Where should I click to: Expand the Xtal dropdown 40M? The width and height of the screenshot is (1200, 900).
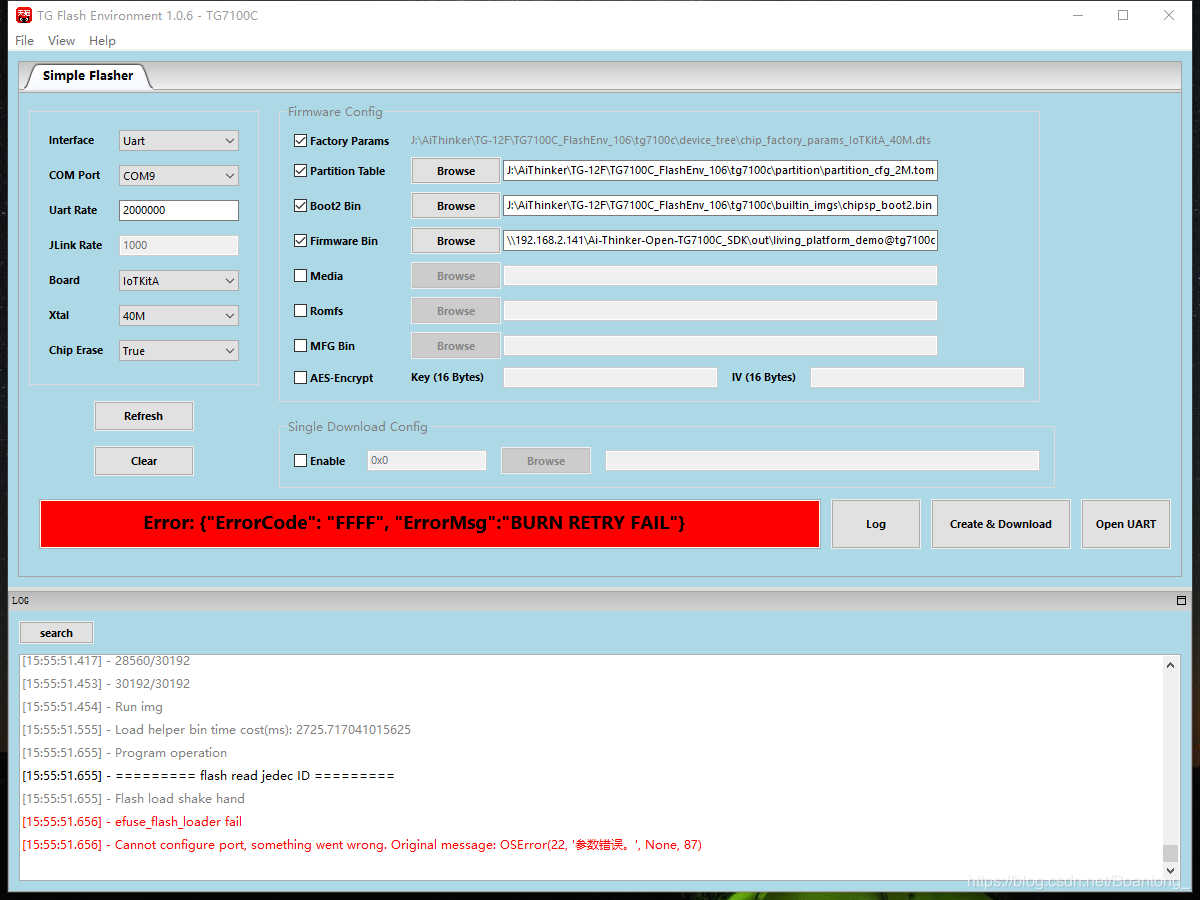[179, 316]
